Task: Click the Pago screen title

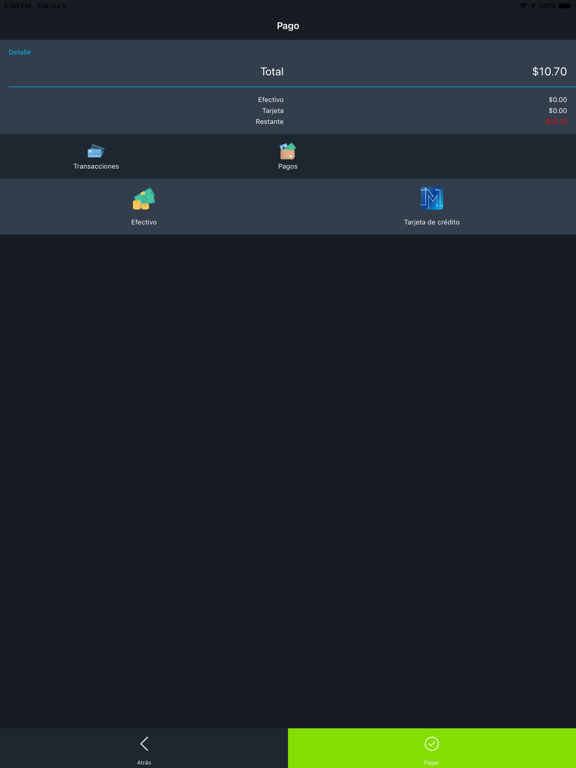Action: pyautogui.click(x=288, y=26)
